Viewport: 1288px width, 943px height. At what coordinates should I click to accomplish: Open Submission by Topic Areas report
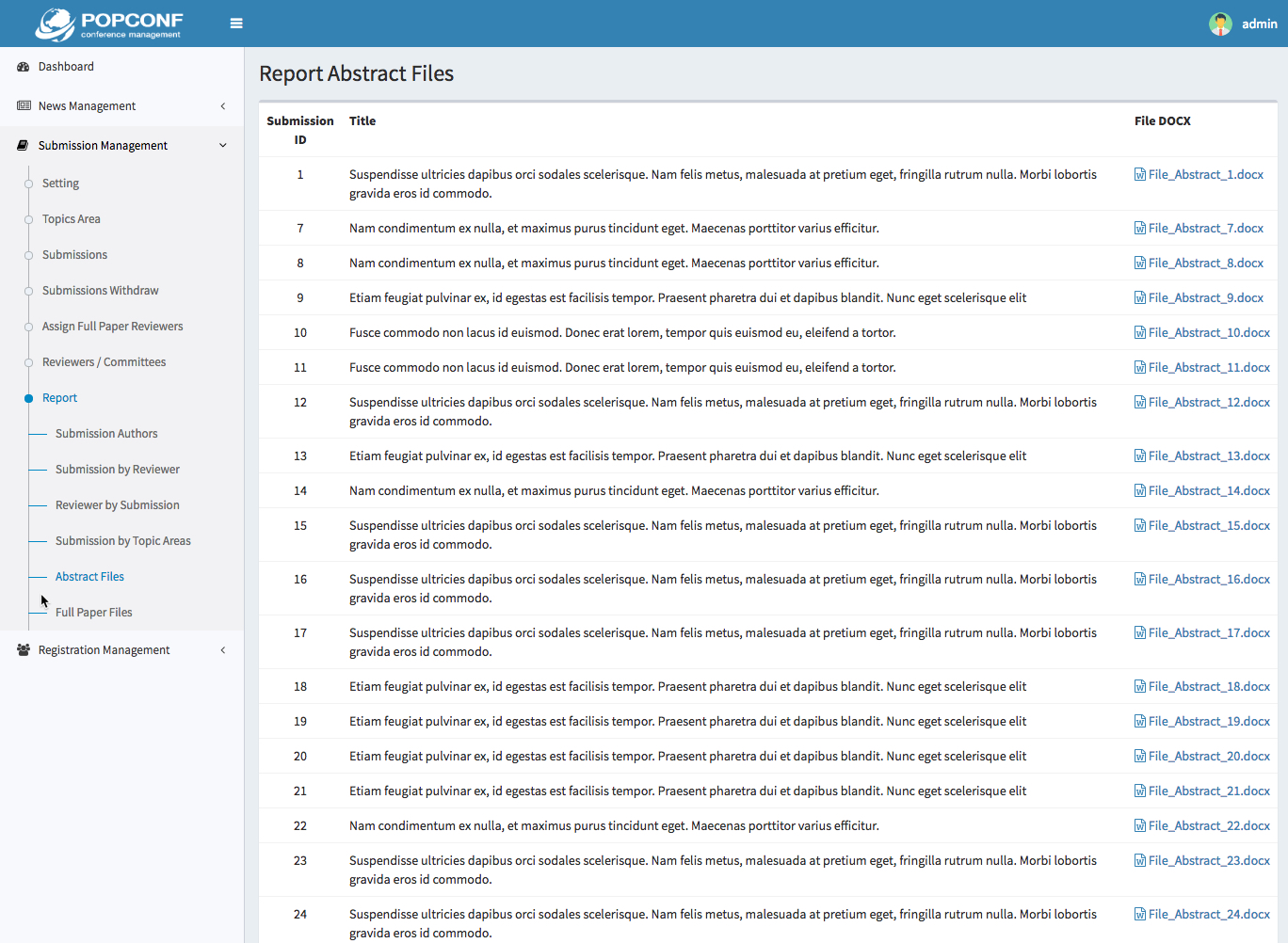pos(122,541)
